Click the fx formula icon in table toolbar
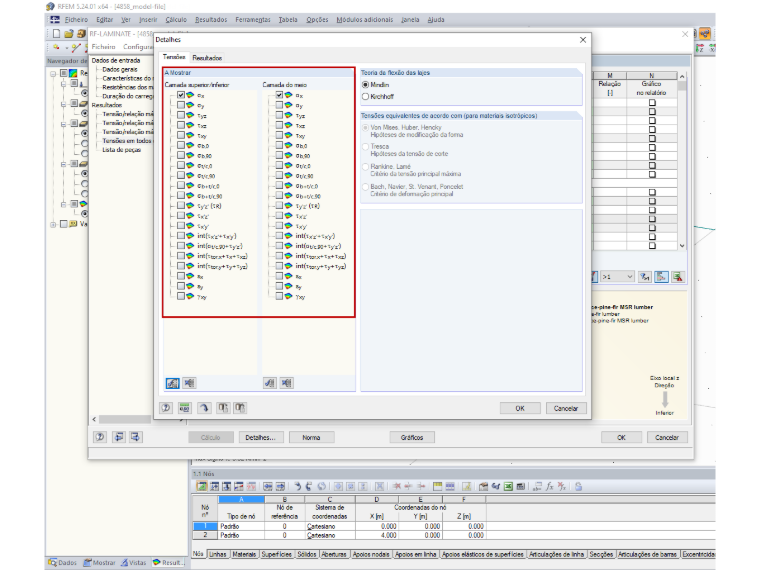This screenshot has height=570, width=760. tap(550, 486)
